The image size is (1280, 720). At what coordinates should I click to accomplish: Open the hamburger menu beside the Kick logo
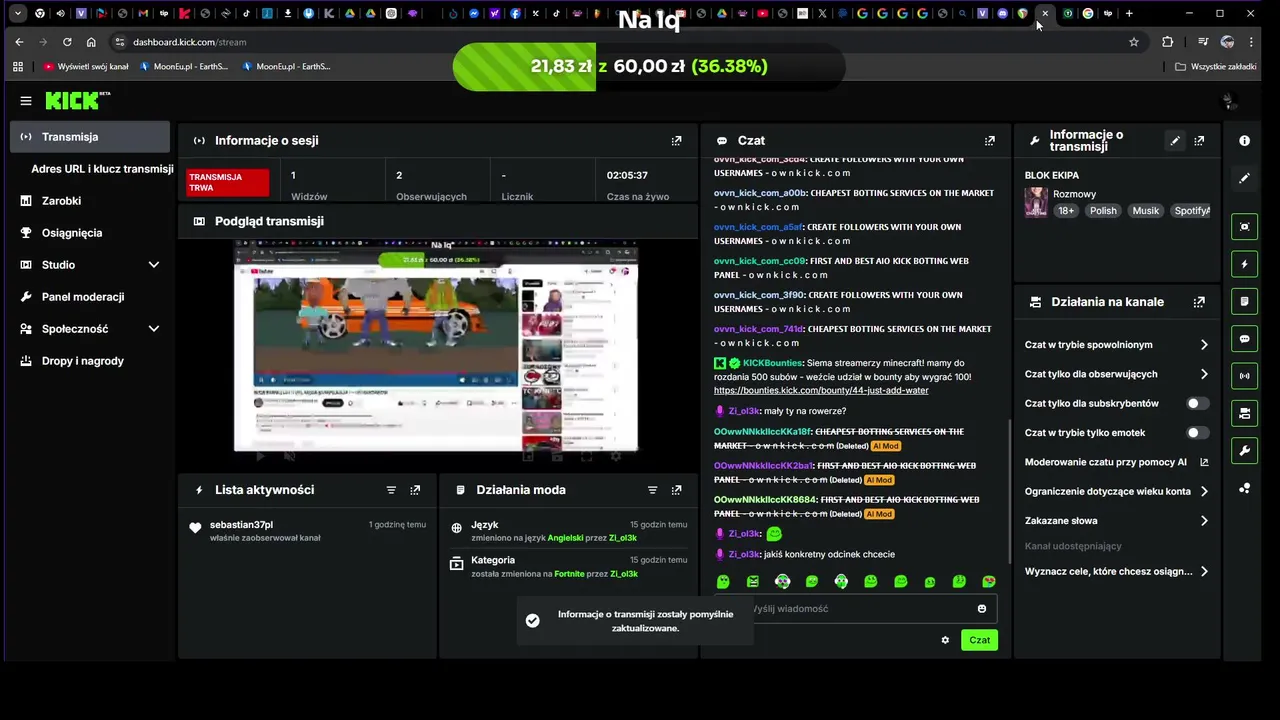click(26, 101)
